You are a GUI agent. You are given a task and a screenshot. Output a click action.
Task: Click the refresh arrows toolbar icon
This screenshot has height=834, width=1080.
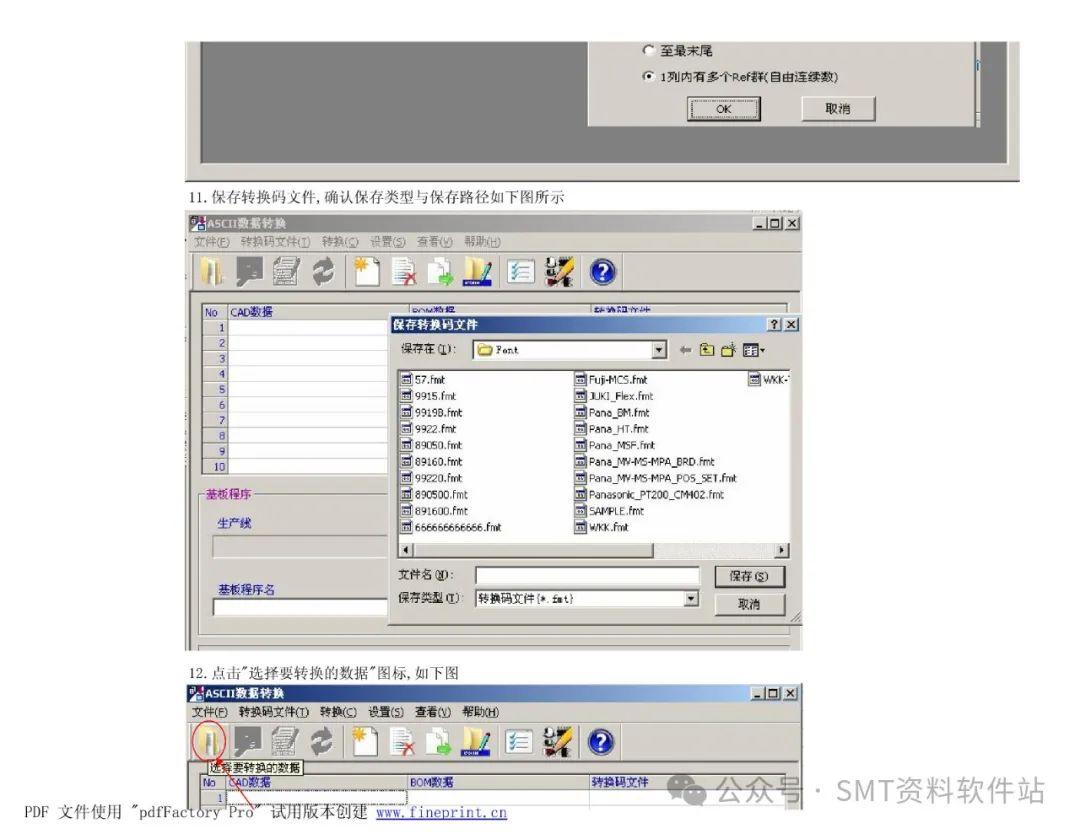(323, 270)
